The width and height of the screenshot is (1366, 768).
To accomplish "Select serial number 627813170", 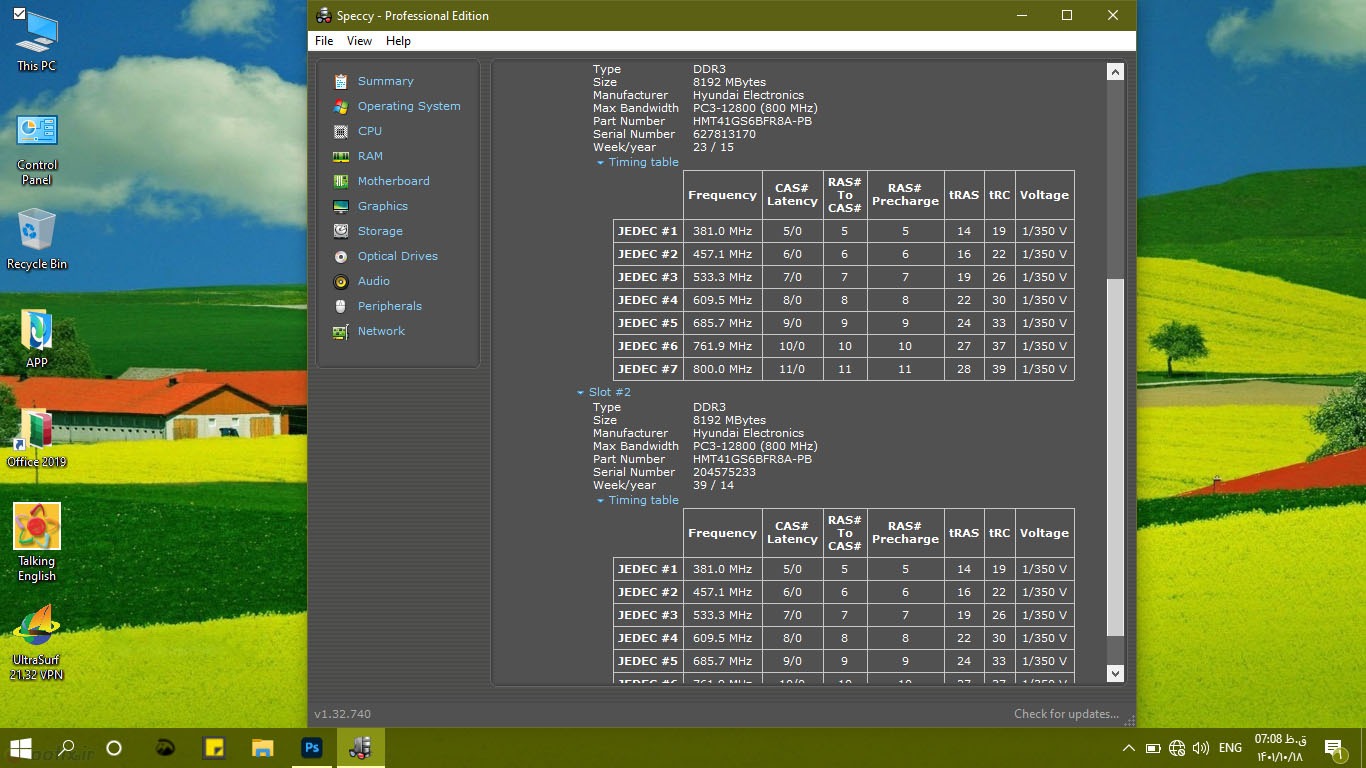I will [724, 134].
